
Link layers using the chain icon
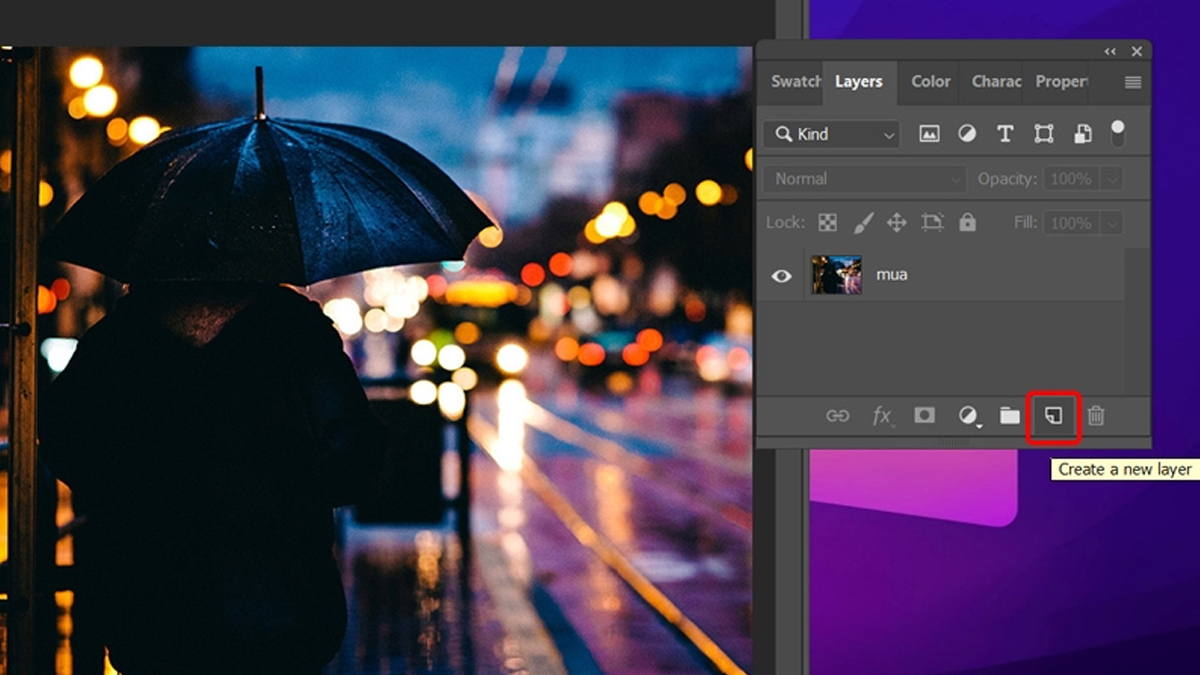(x=838, y=417)
